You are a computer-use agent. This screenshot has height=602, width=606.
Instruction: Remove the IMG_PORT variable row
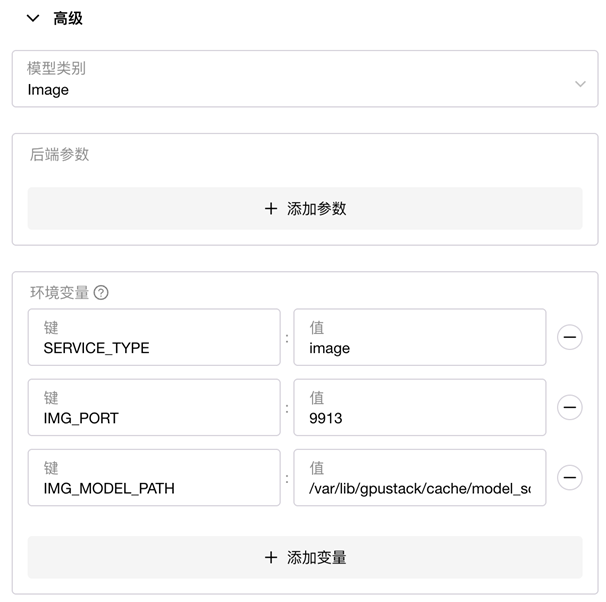(570, 407)
